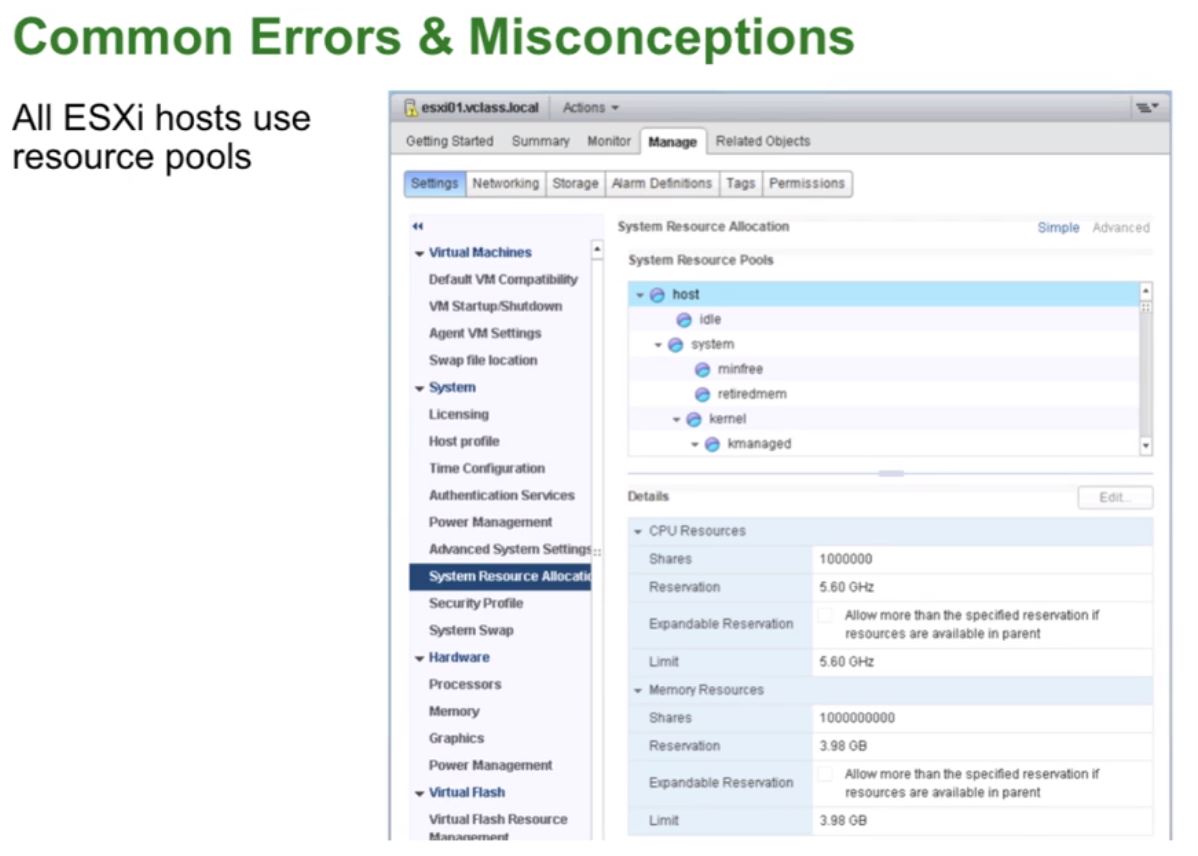Click the Edit button in Details
The height and width of the screenshot is (856, 1198).
(x=1114, y=497)
